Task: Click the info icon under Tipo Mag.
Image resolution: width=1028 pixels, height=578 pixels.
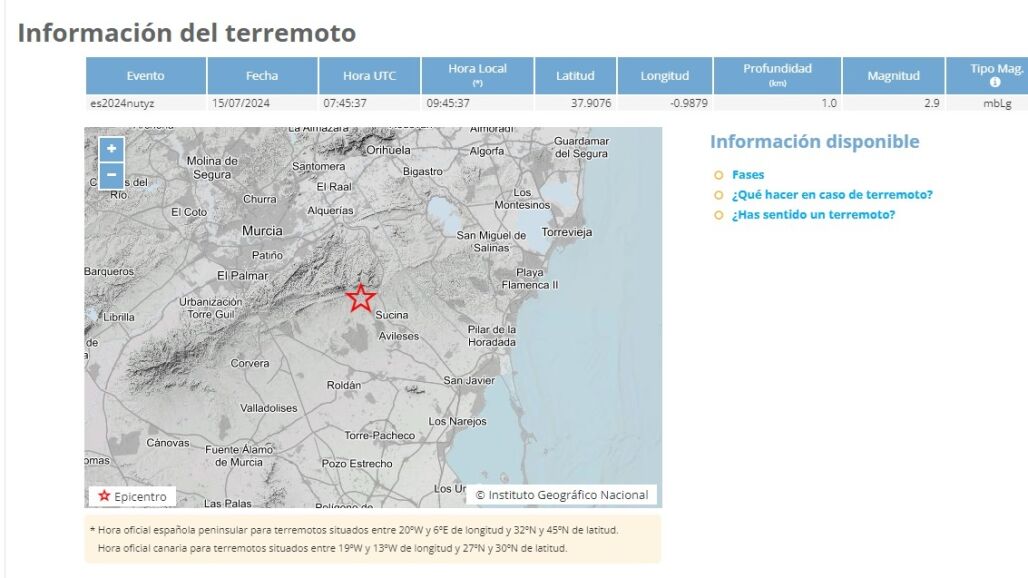Action: tap(994, 83)
